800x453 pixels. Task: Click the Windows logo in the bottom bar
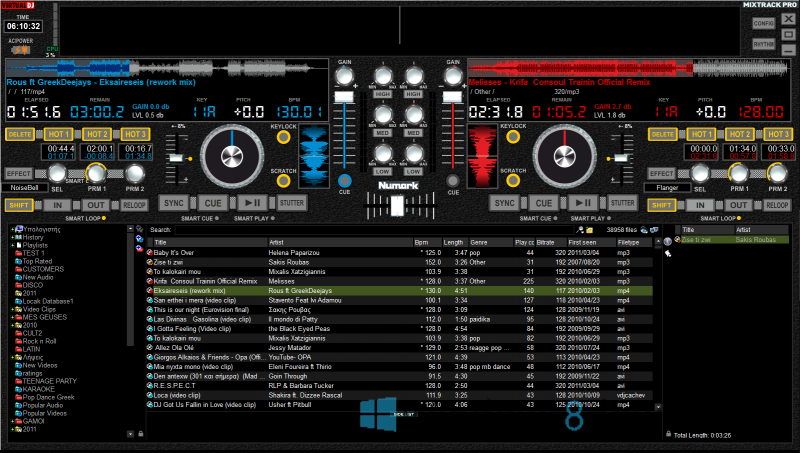(378, 414)
